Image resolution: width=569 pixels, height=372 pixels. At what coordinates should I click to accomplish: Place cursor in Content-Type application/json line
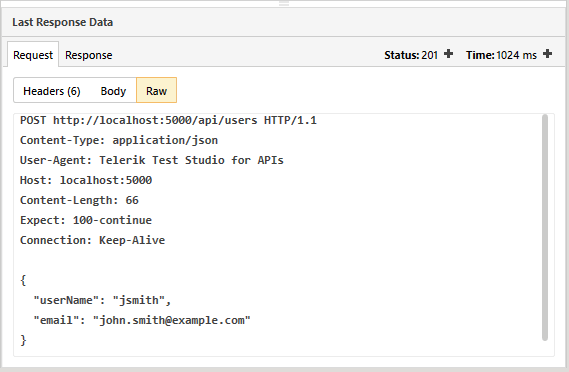click(119, 140)
